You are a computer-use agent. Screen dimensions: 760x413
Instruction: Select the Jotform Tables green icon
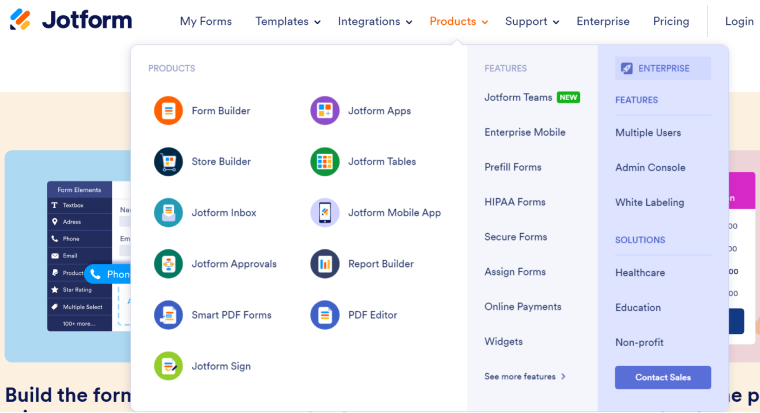[x=325, y=161]
